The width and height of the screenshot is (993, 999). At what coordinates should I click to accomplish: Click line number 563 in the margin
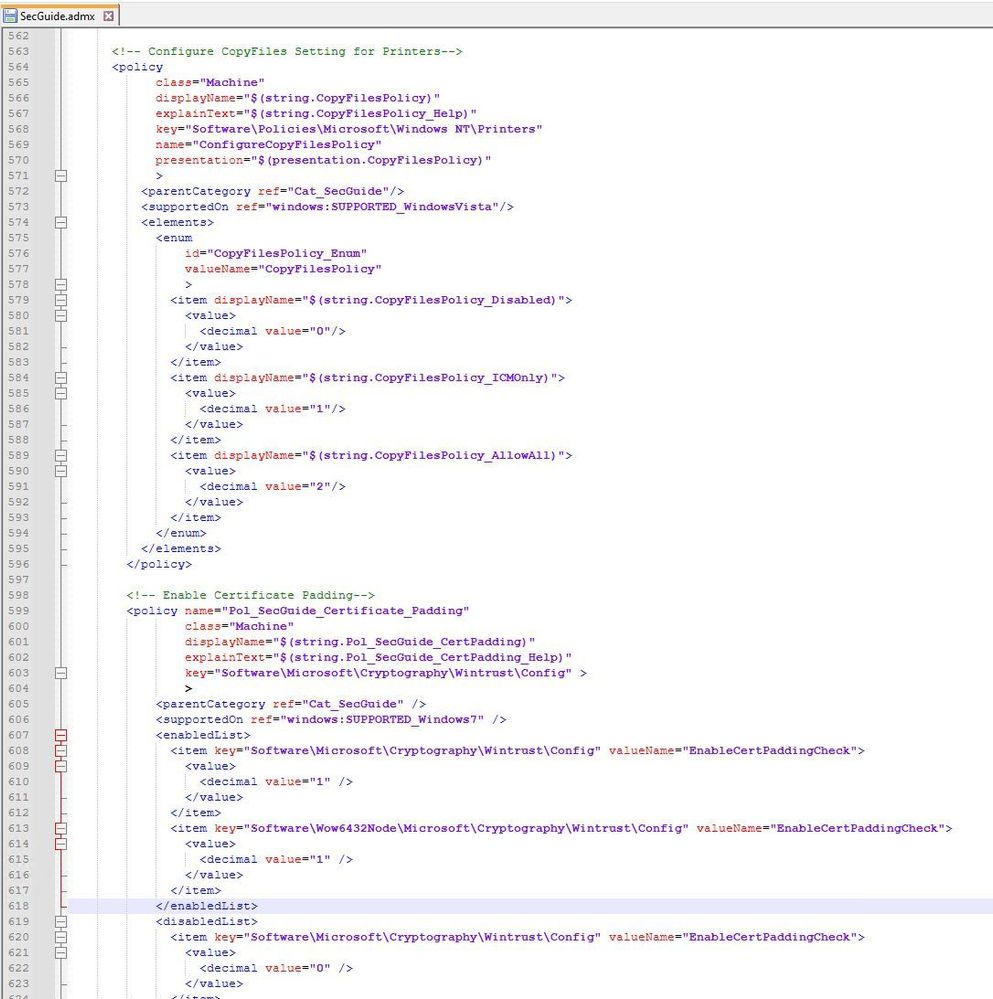pyautogui.click(x=18, y=52)
